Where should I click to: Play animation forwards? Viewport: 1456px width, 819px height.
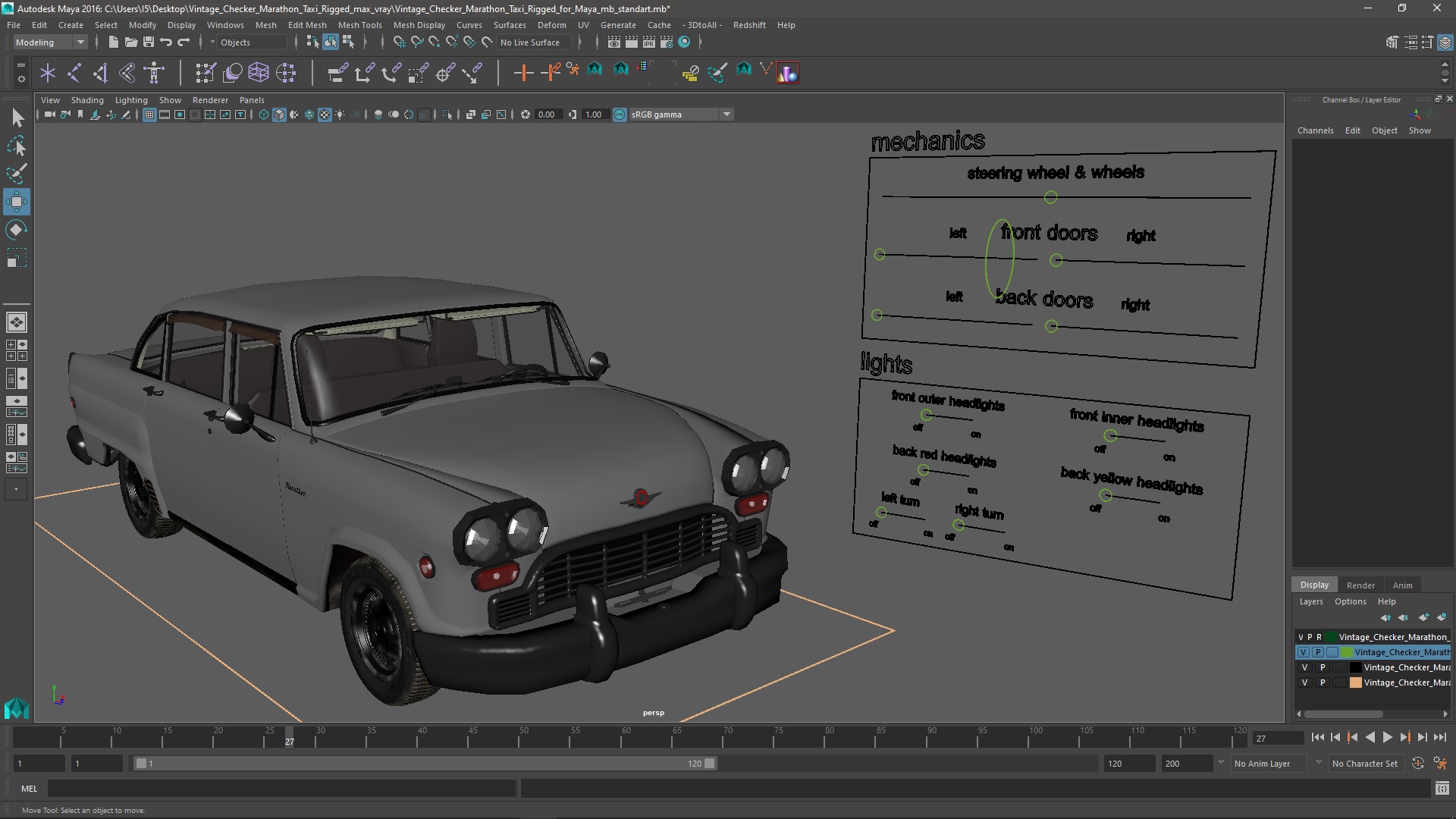click(x=1388, y=737)
